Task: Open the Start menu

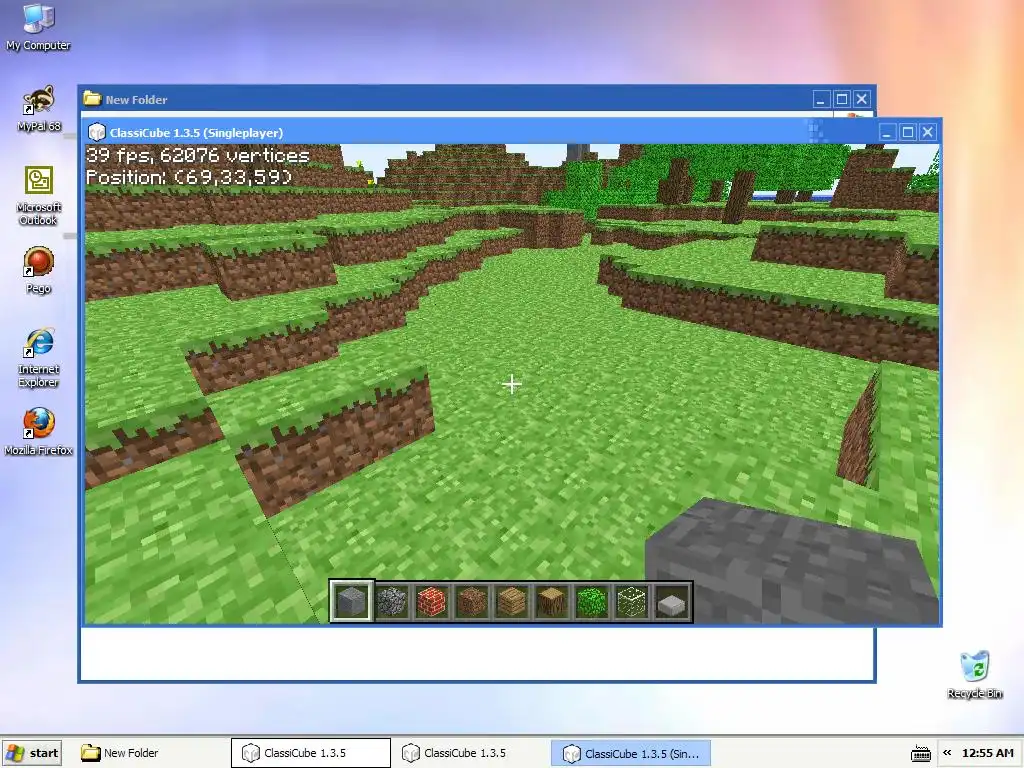Action: pyautogui.click(x=32, y=753)
